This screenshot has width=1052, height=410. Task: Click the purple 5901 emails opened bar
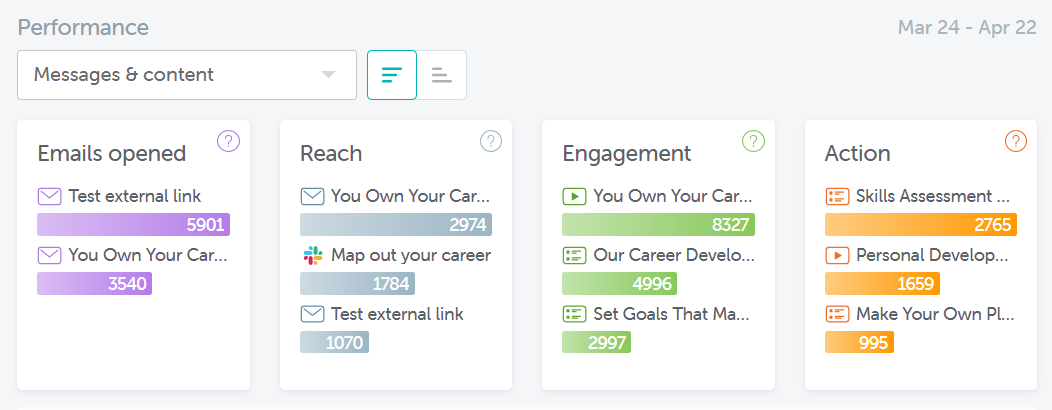133,225
